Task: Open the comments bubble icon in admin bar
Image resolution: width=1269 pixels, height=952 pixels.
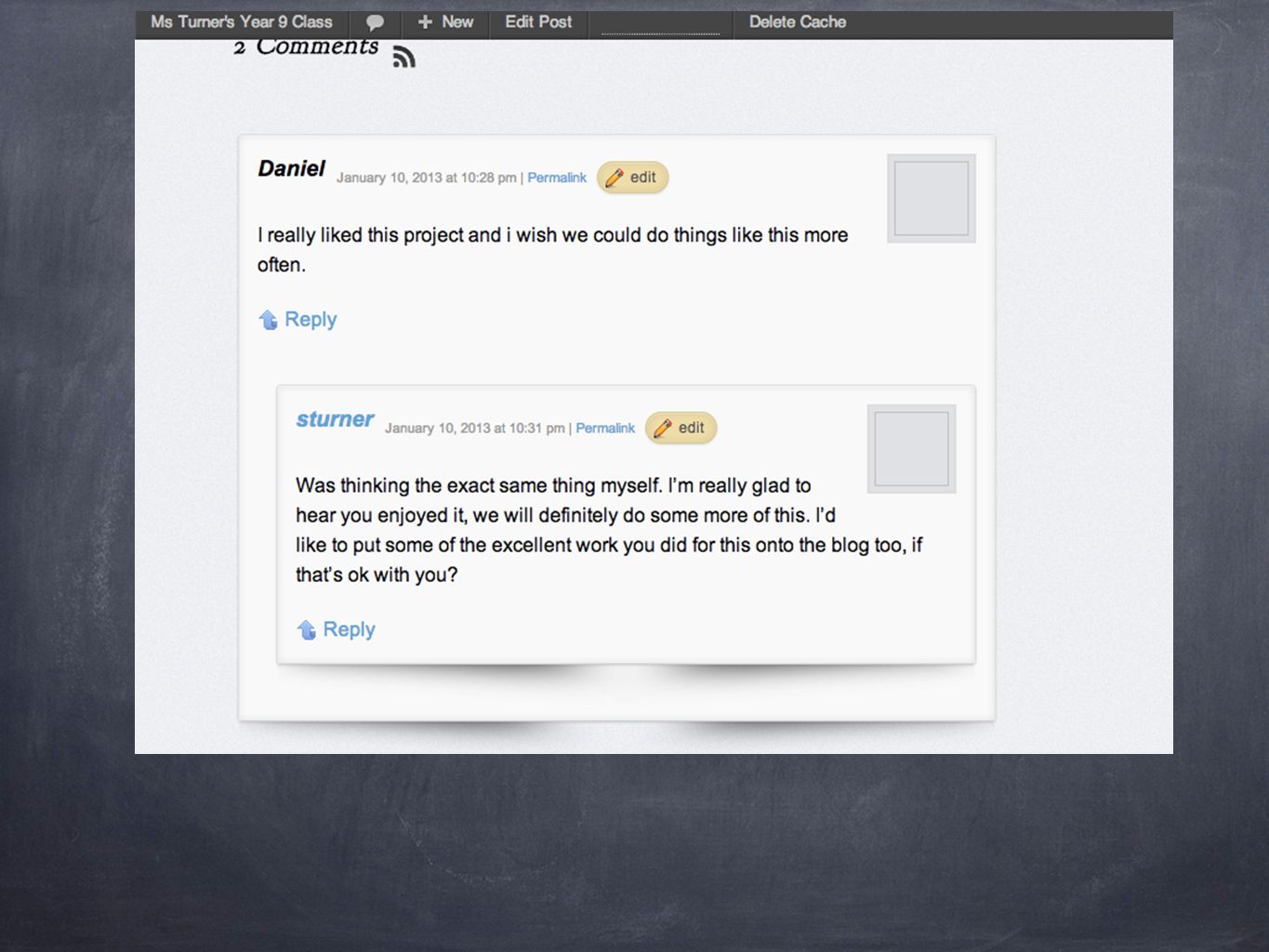Action: point(375,22)
